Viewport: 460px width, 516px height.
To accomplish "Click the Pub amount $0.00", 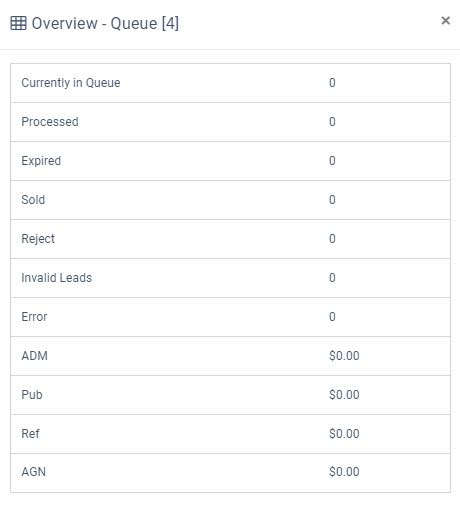I will [344, 395].
